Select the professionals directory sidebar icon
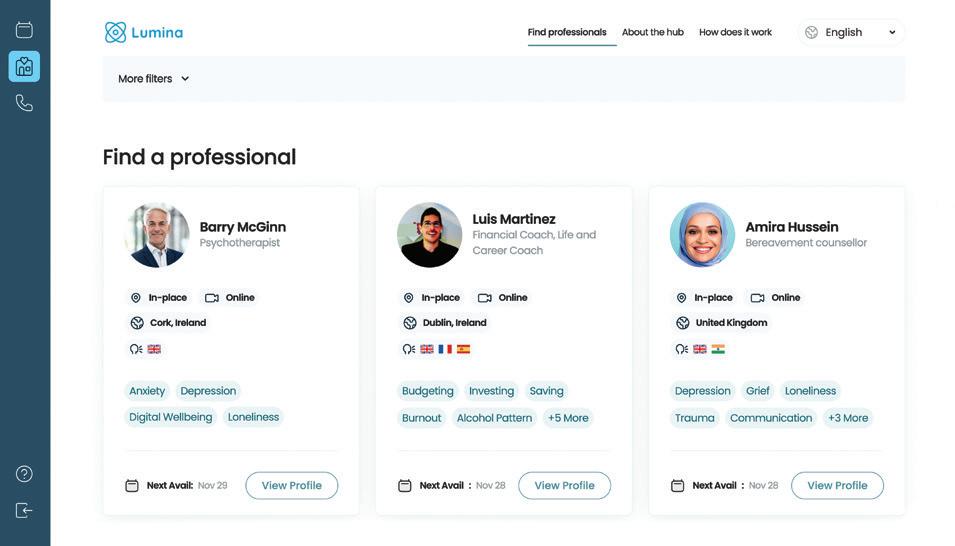This screenshot has width=955, height=546. [24, 67]
